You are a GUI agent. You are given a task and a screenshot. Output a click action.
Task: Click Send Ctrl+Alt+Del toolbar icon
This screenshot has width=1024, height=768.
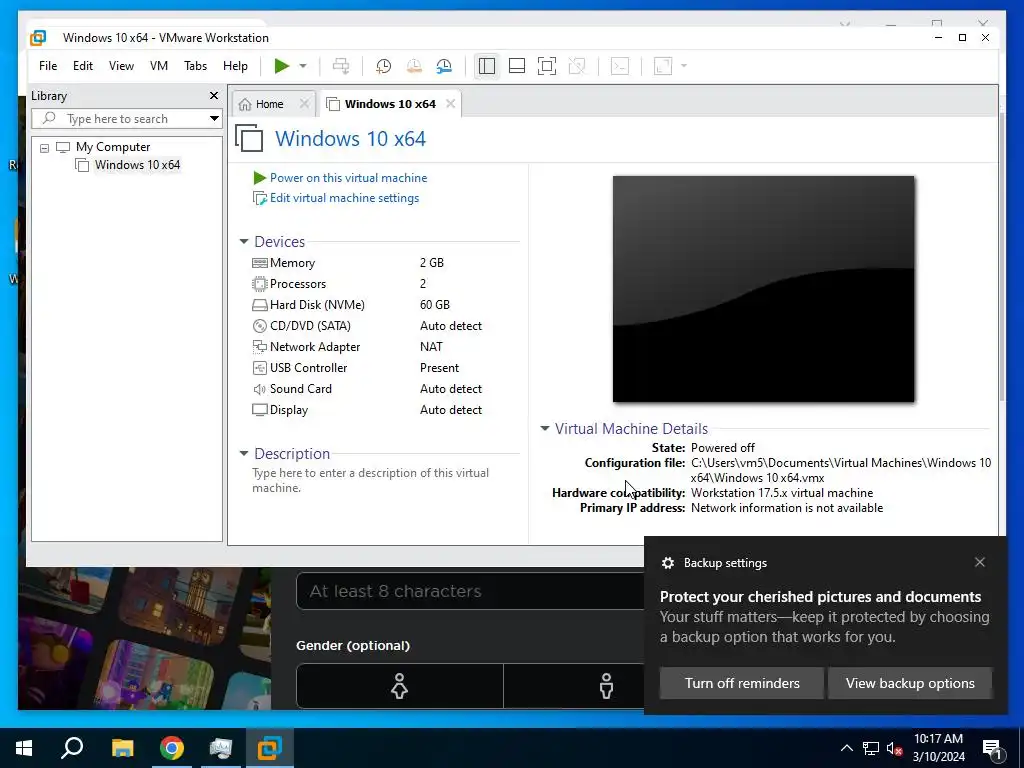341,66
